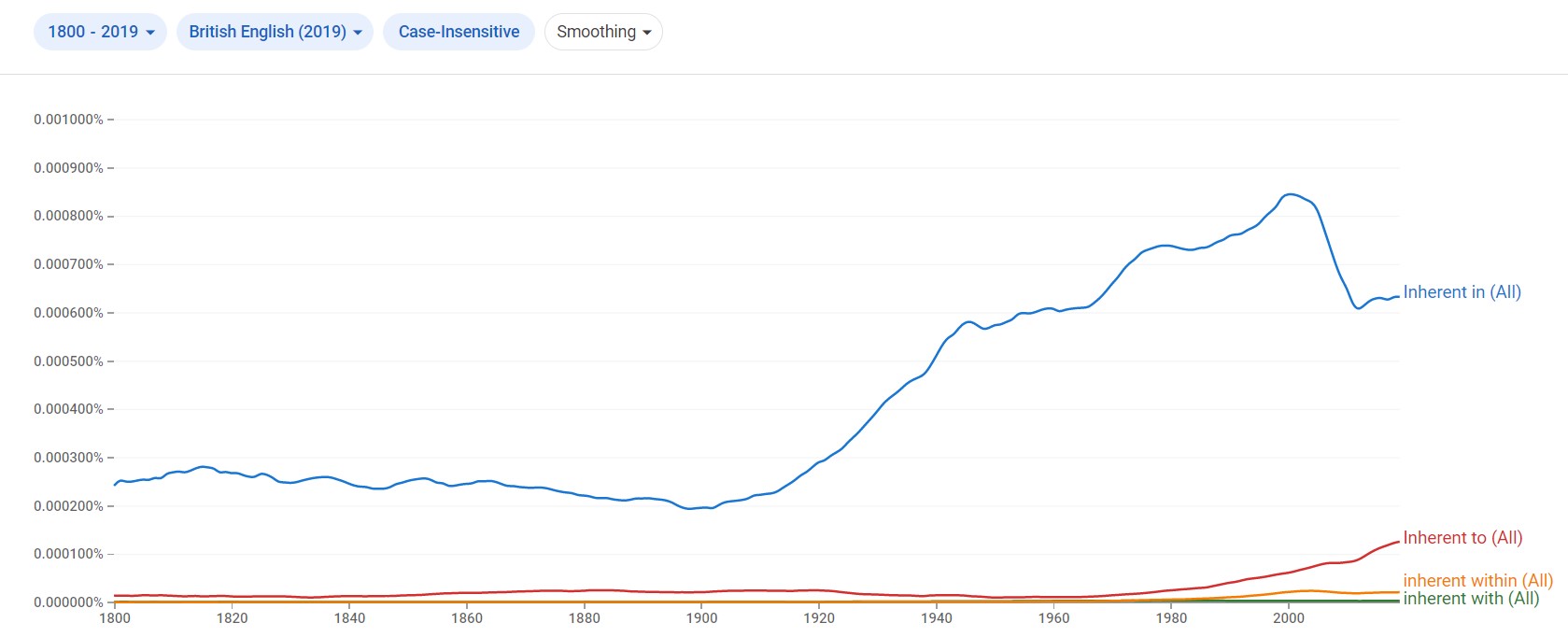Image resolution: width=1568 pixels, height=637 pixels.
Task: Expand the Smoothing dropdown
Action: point(603,32)
